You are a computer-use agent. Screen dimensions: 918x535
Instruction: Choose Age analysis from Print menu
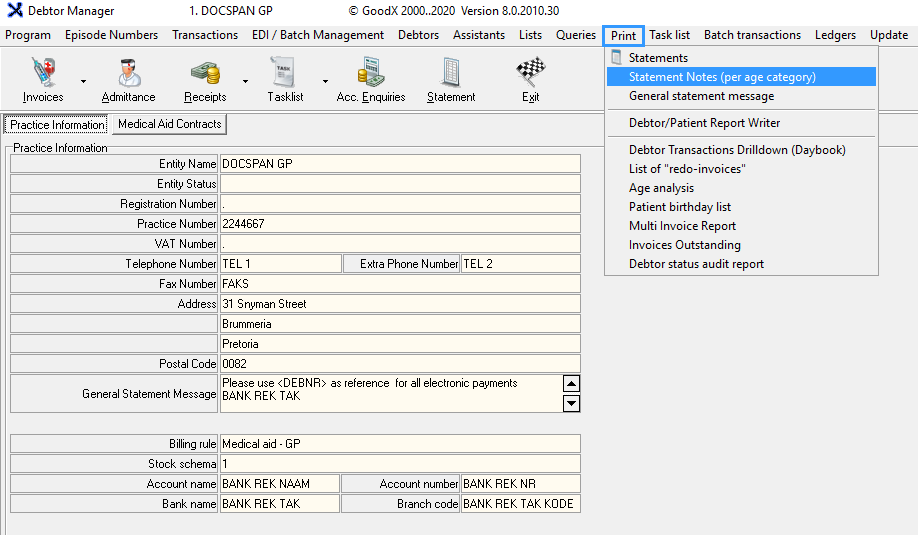coord(661,188)
